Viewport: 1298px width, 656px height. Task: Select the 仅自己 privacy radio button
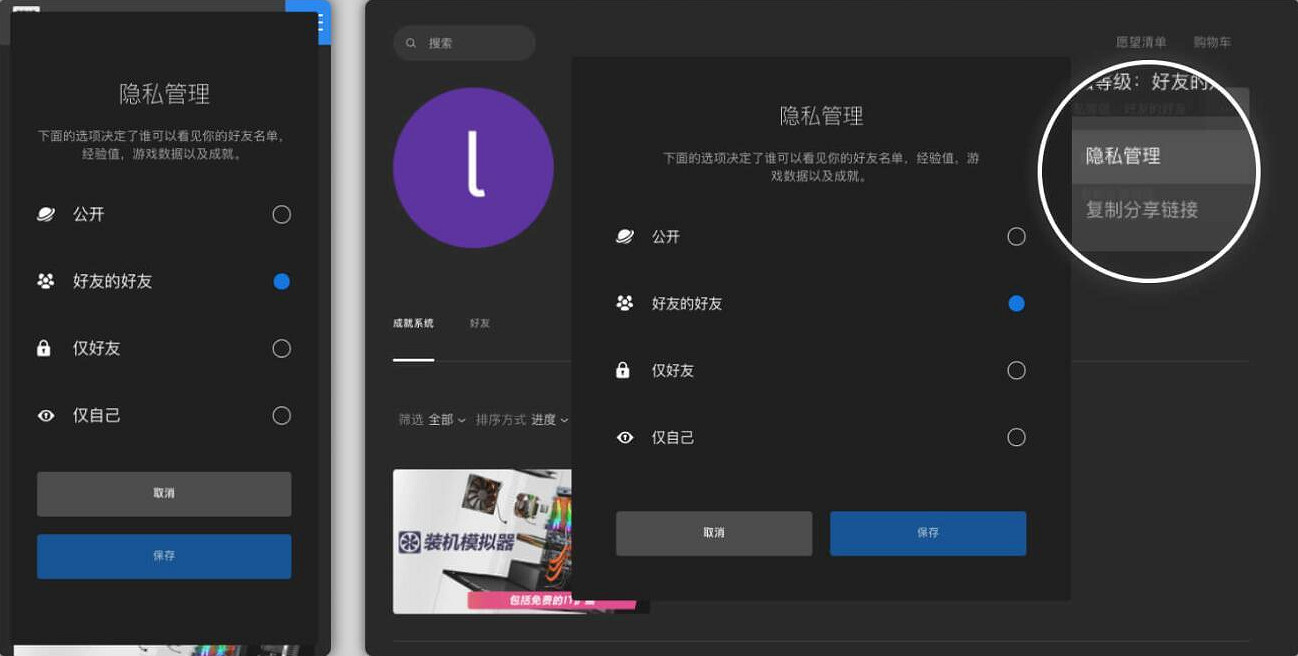pyautogui.click(x=1017, y=437)
